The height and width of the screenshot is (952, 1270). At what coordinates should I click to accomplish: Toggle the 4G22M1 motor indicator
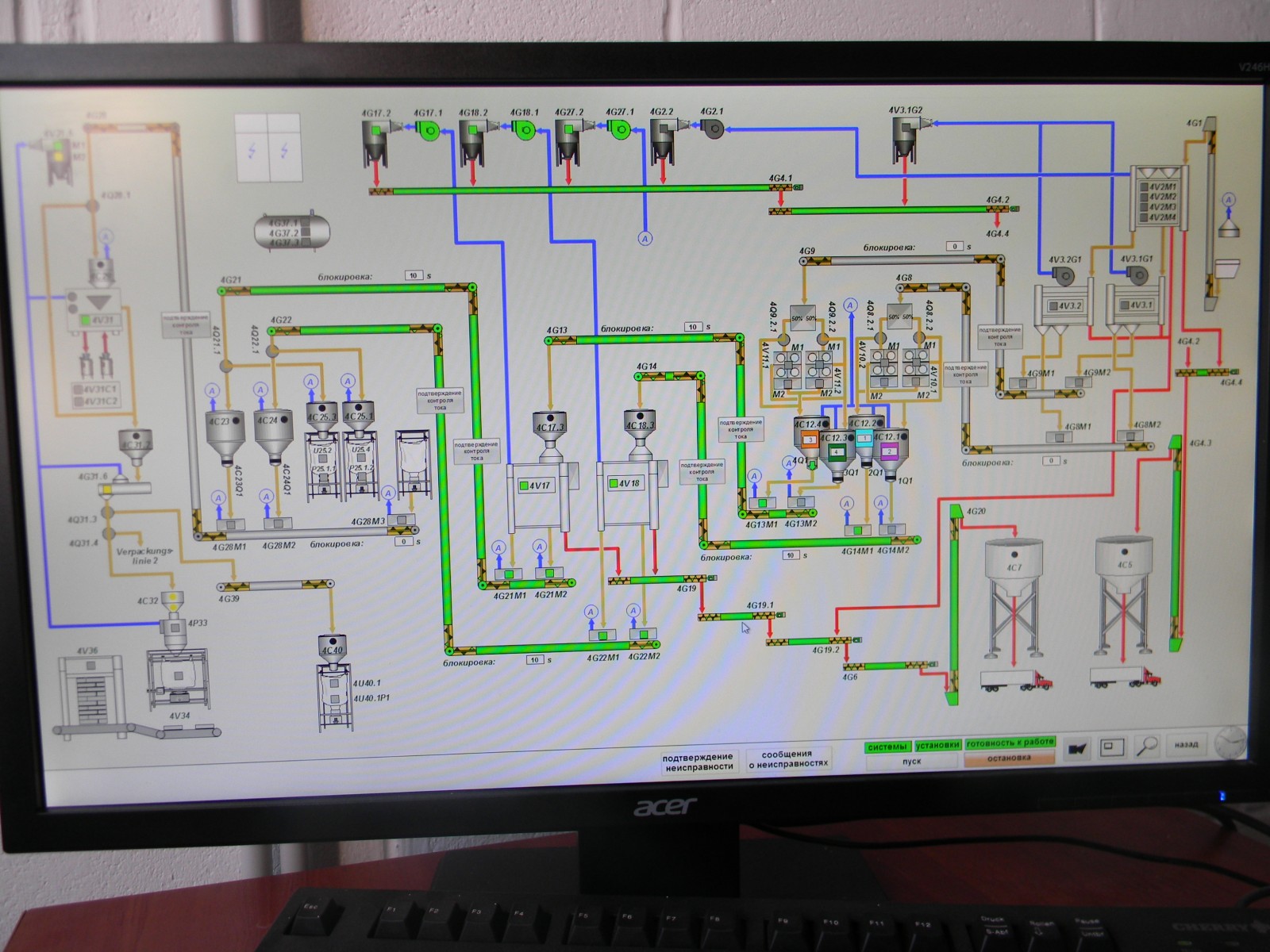[603, 635]
